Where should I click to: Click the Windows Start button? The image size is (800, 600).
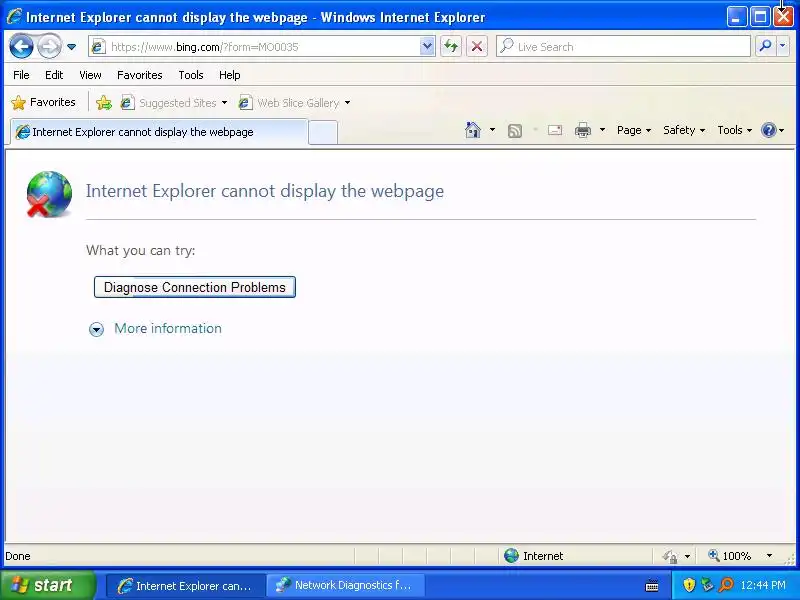pos(48,585)
